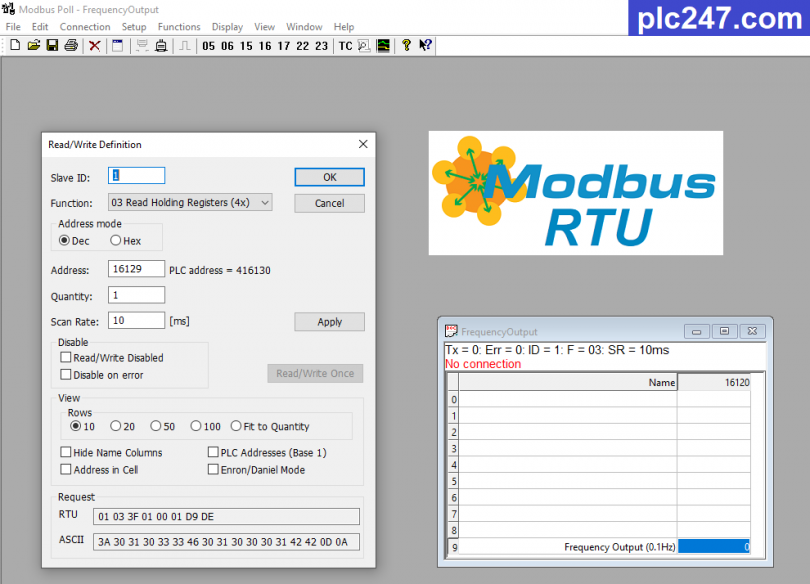Check Hide Name Columns checkbox
This screenshot has width=810, height=584.
[x=66, y=452]
